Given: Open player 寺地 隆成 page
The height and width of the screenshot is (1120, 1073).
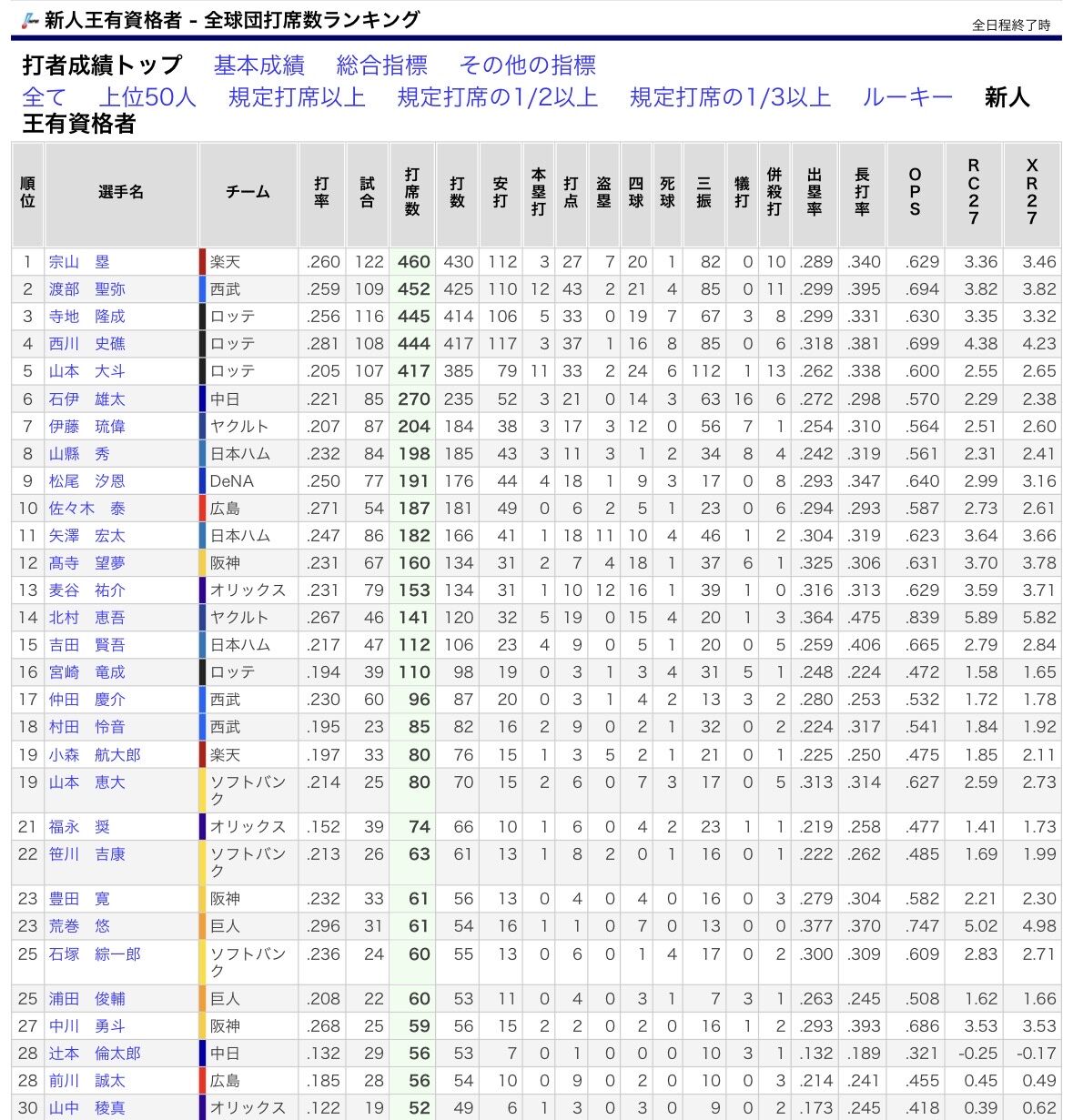Looking at the screenshot, I should pyautogui.click(x=87, y=317).
